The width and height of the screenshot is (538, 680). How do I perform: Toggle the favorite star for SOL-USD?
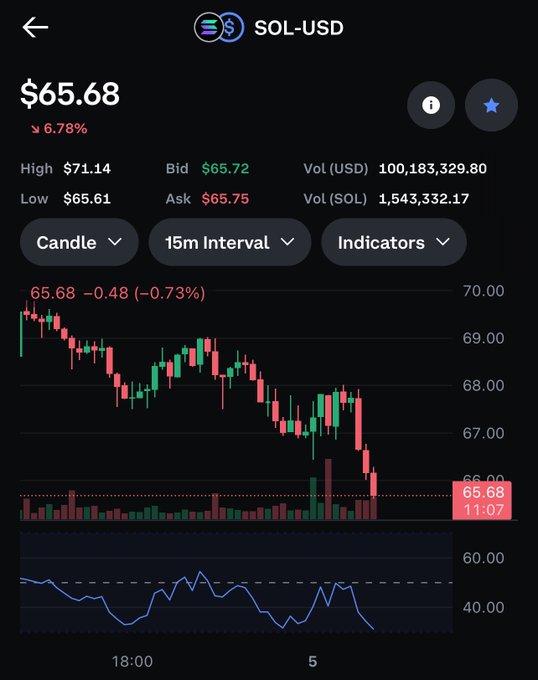[491, 105]
